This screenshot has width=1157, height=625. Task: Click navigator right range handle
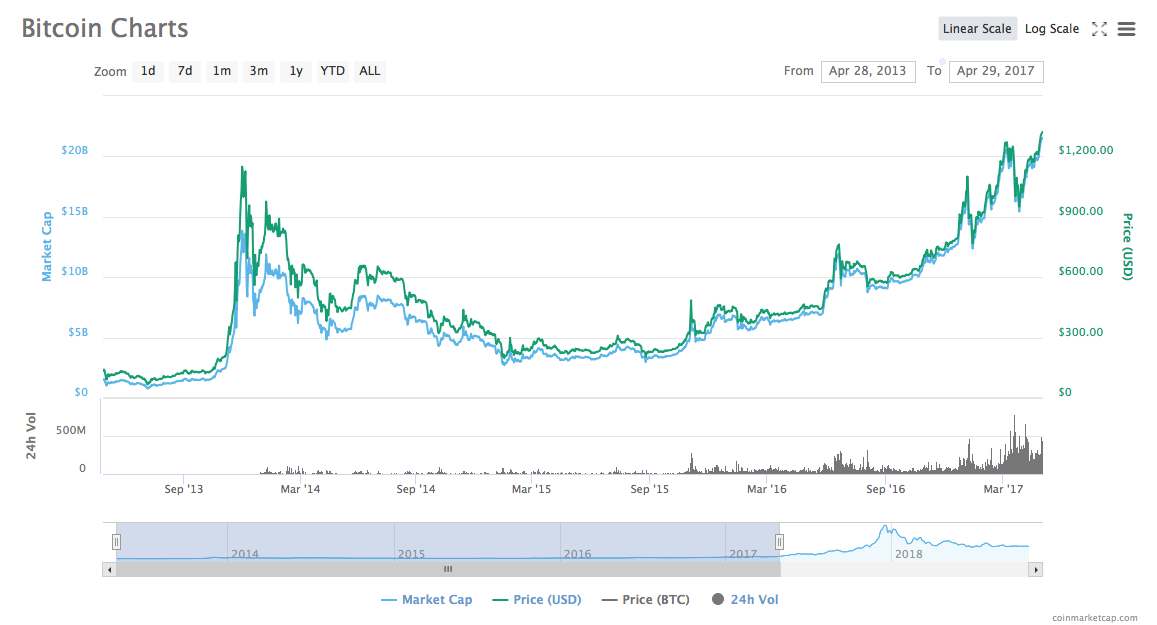click(x=779, y=541)
